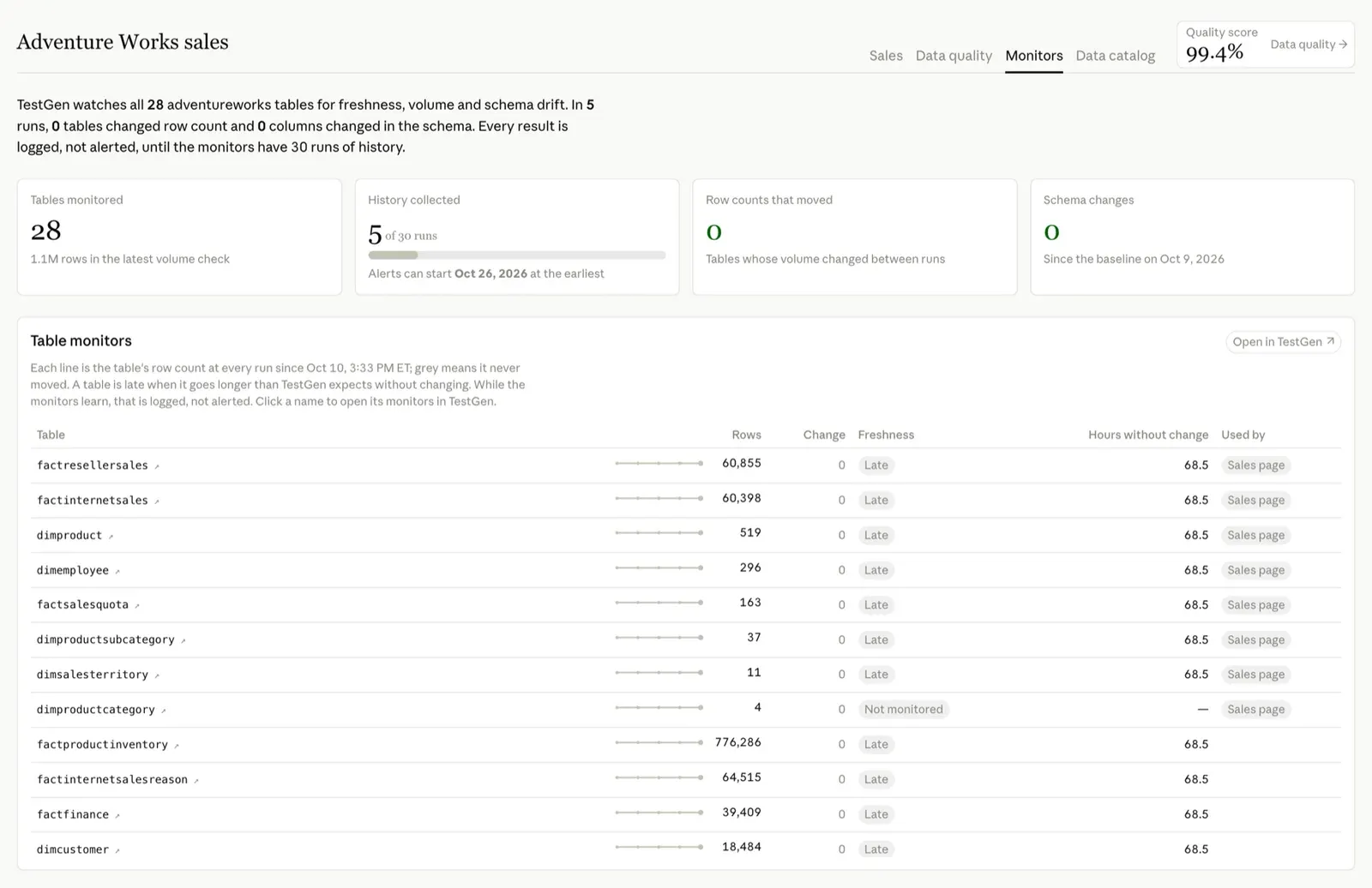Image resolution: width=1372 pixels, height=888 pixels.
Task: Click the History collected progress bar
Action: pos(517,255)
